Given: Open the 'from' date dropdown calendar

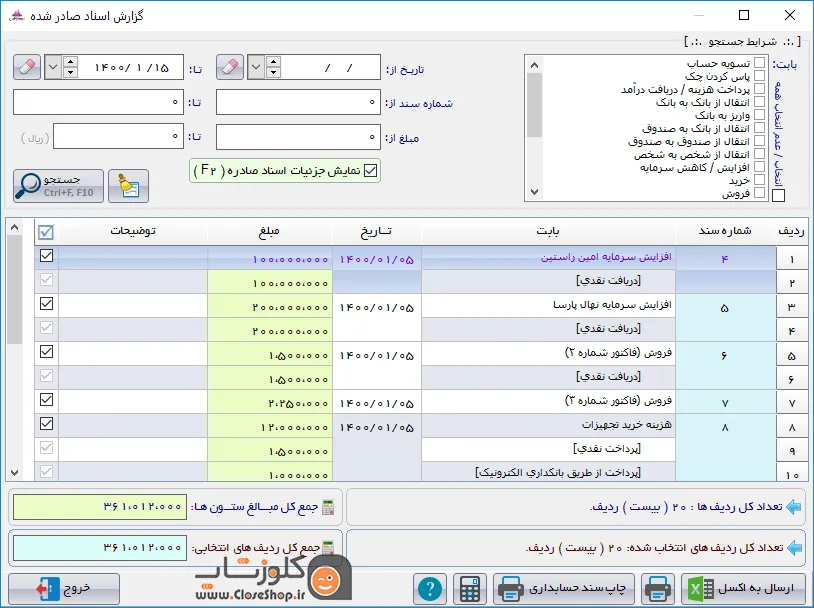Looking at the screenshot, I should 256,67.
